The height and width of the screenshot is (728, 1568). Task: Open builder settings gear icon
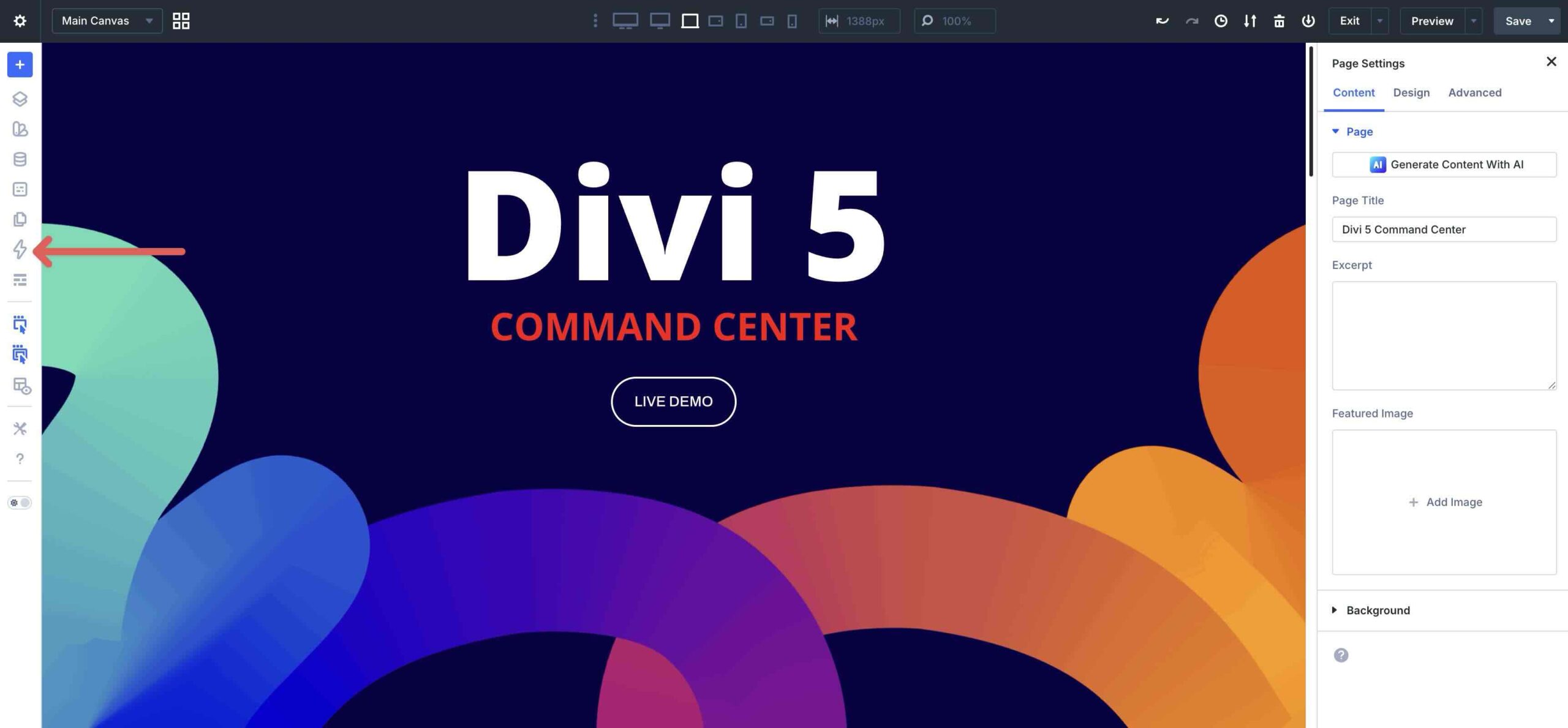click(20, 21)
